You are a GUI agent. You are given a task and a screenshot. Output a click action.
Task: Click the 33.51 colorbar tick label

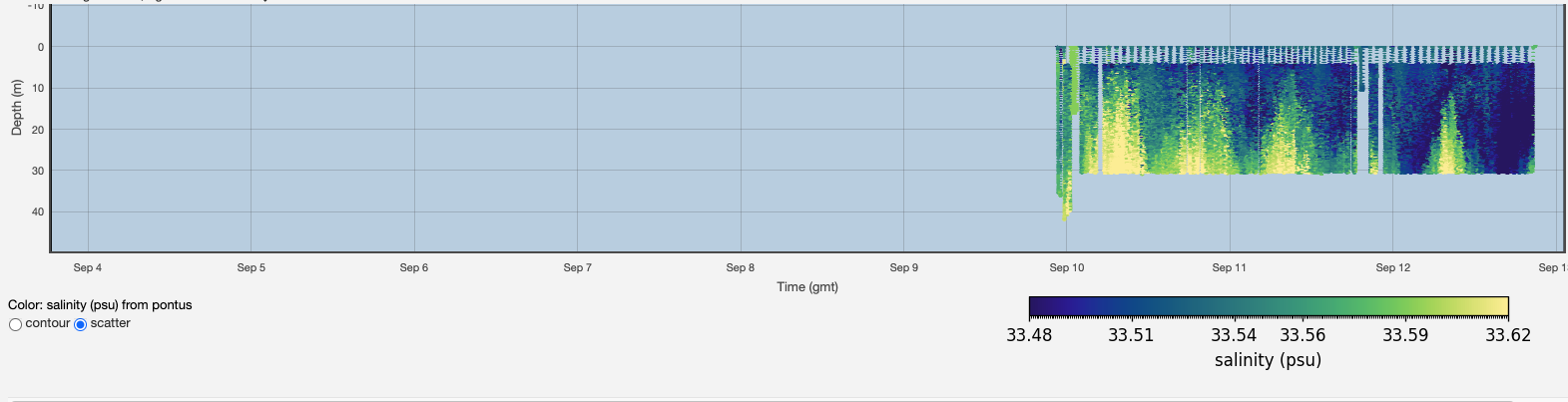pyautogui.click(x=1131, y=335)
